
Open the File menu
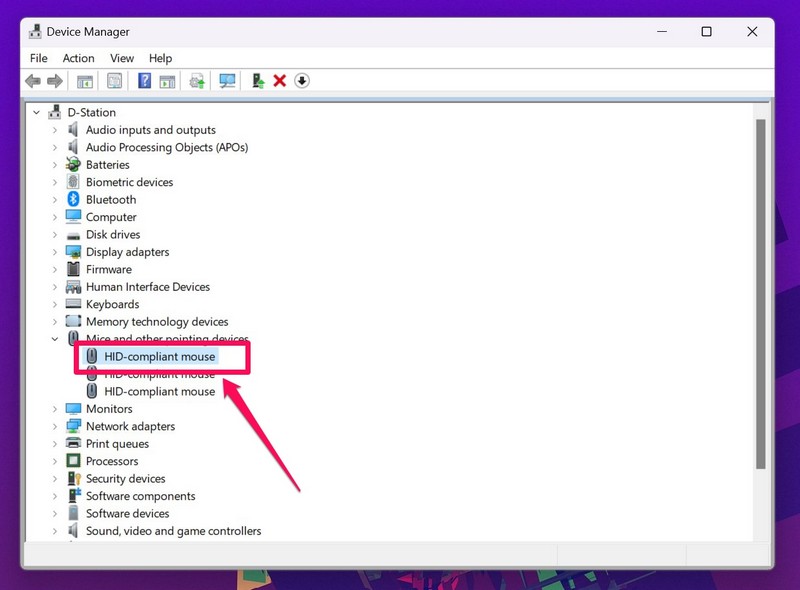click(x=39, y=58)
